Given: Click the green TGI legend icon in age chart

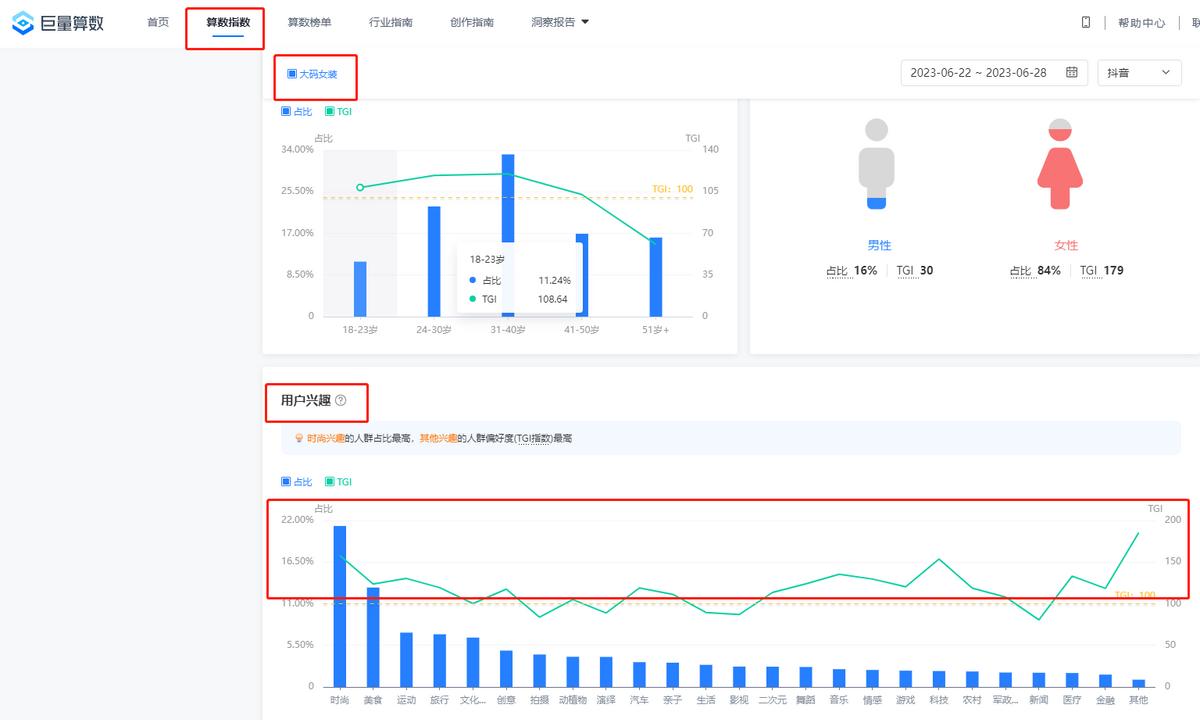Looking at the screenshot, I should (328, 111).
